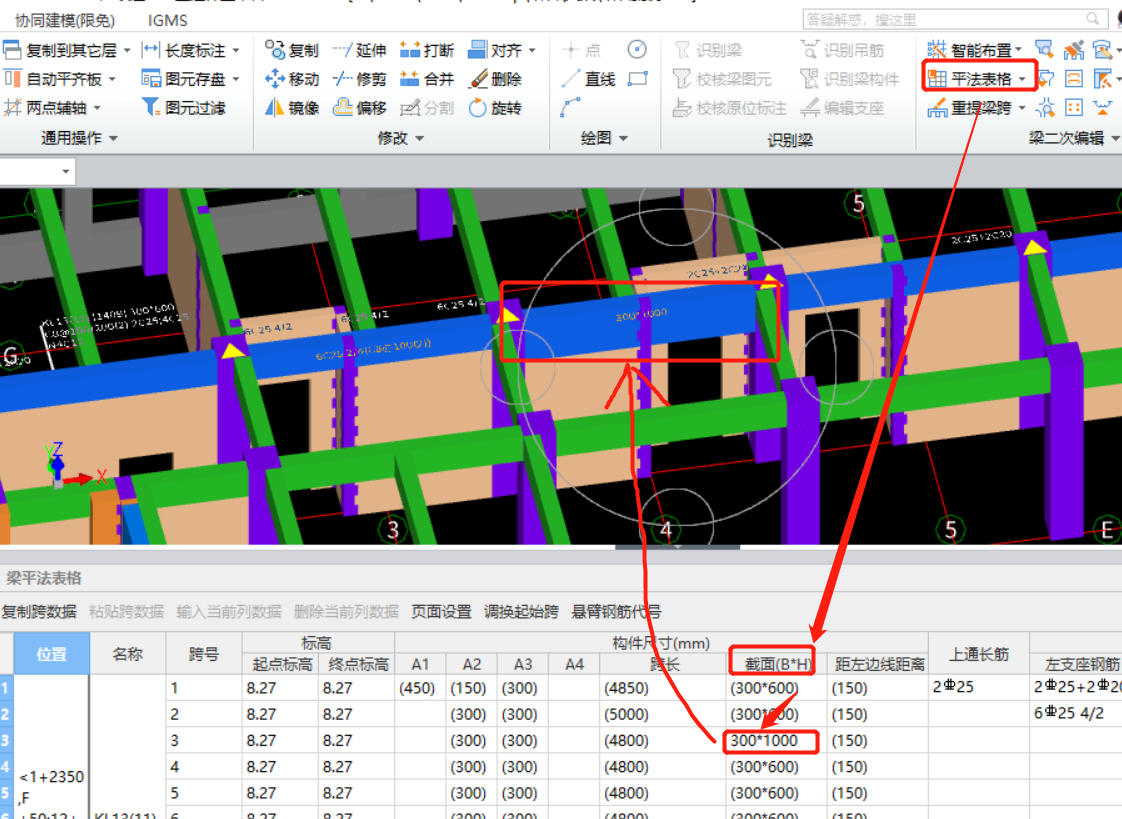
Task: Click 调换起始跨 button
Action: point(521,612)
